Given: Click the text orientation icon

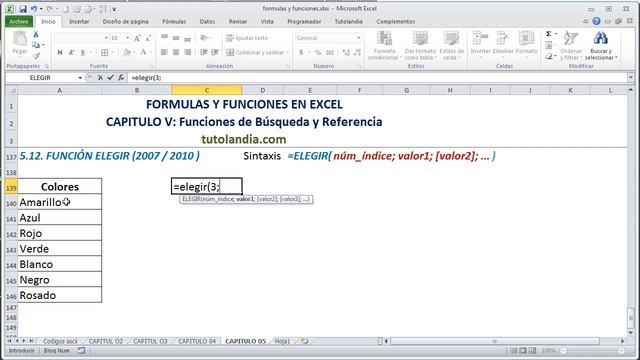Looking at the screenshot, I should tap(204, 38).
